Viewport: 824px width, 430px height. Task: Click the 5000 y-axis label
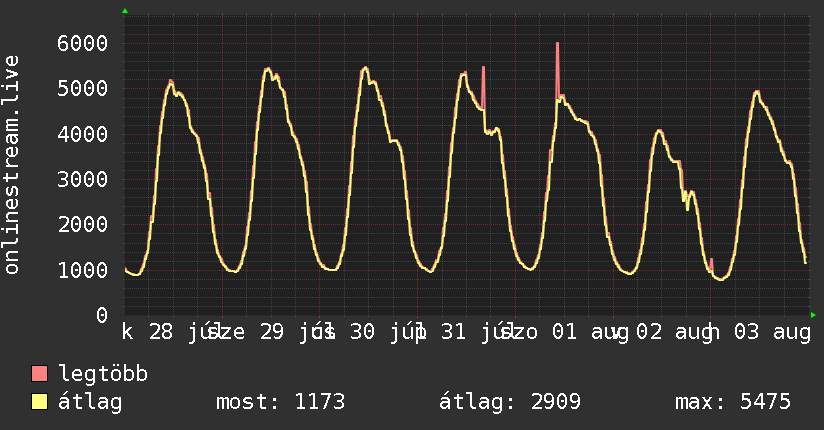[83, 88]
